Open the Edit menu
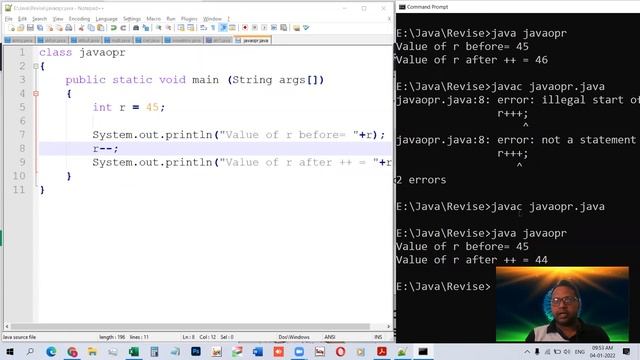640x360 pixels. tap(22, 19)
